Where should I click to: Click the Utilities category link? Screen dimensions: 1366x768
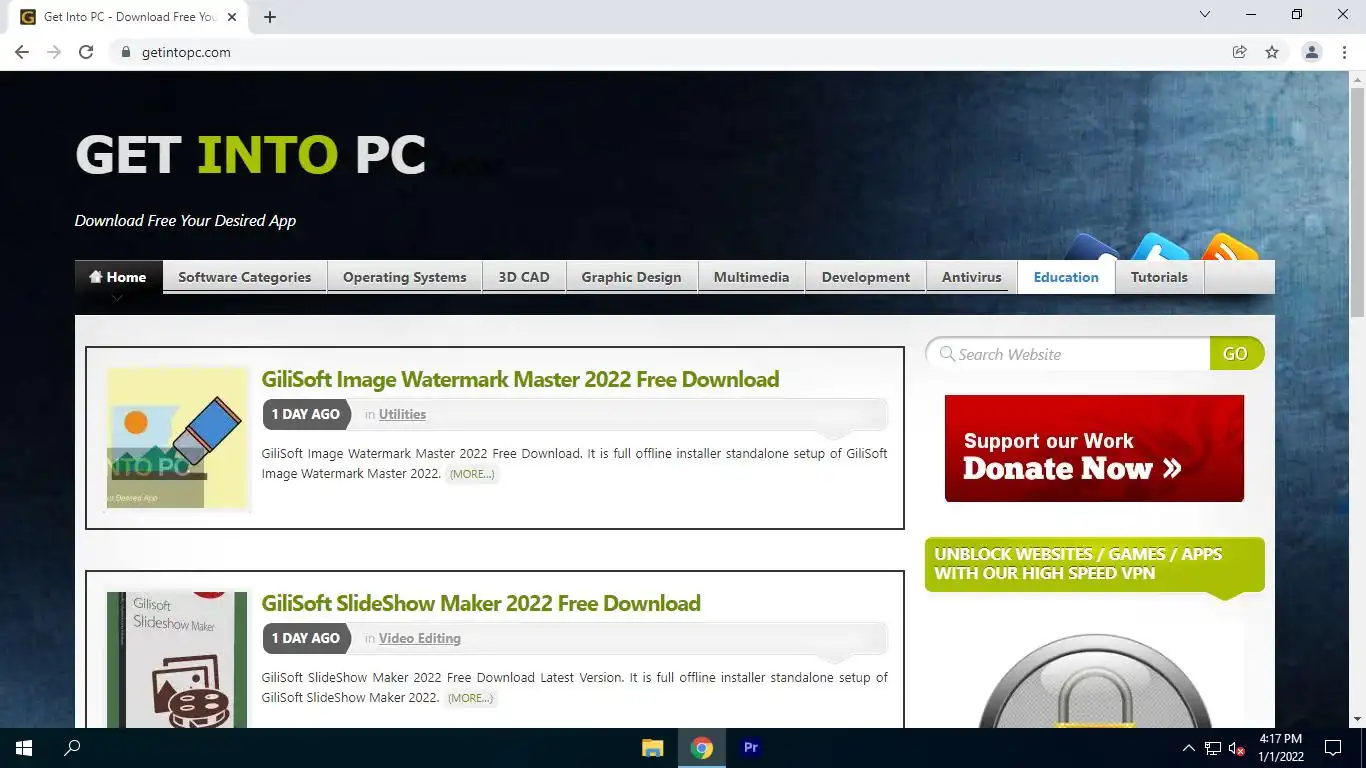[x=402, y=414]
